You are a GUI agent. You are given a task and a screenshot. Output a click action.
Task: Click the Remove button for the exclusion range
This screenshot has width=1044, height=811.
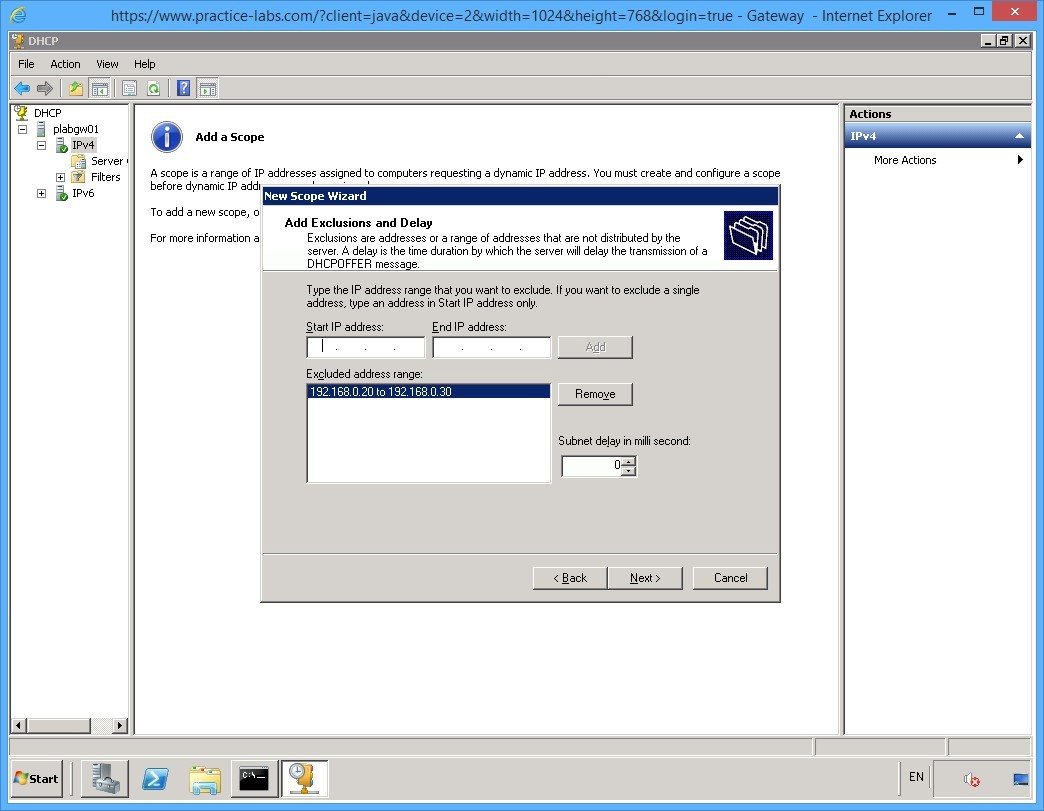click(594, 394)
